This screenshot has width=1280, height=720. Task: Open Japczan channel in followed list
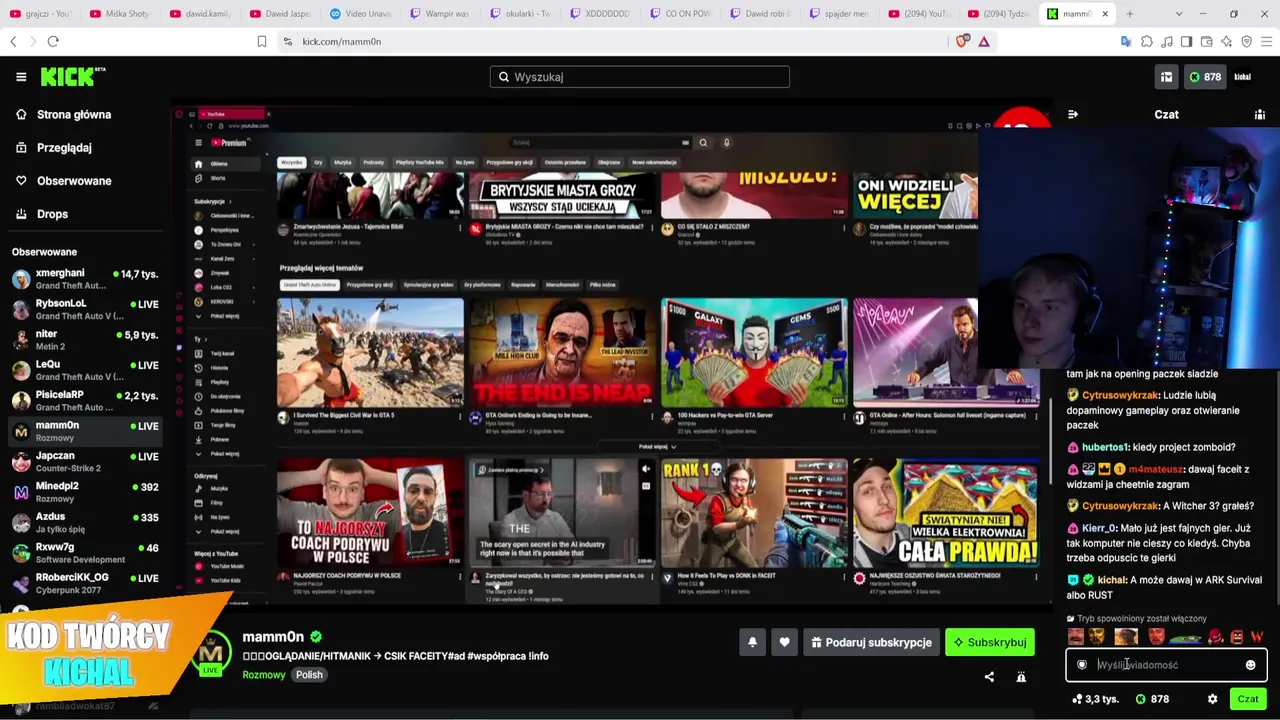coord(85,462)
